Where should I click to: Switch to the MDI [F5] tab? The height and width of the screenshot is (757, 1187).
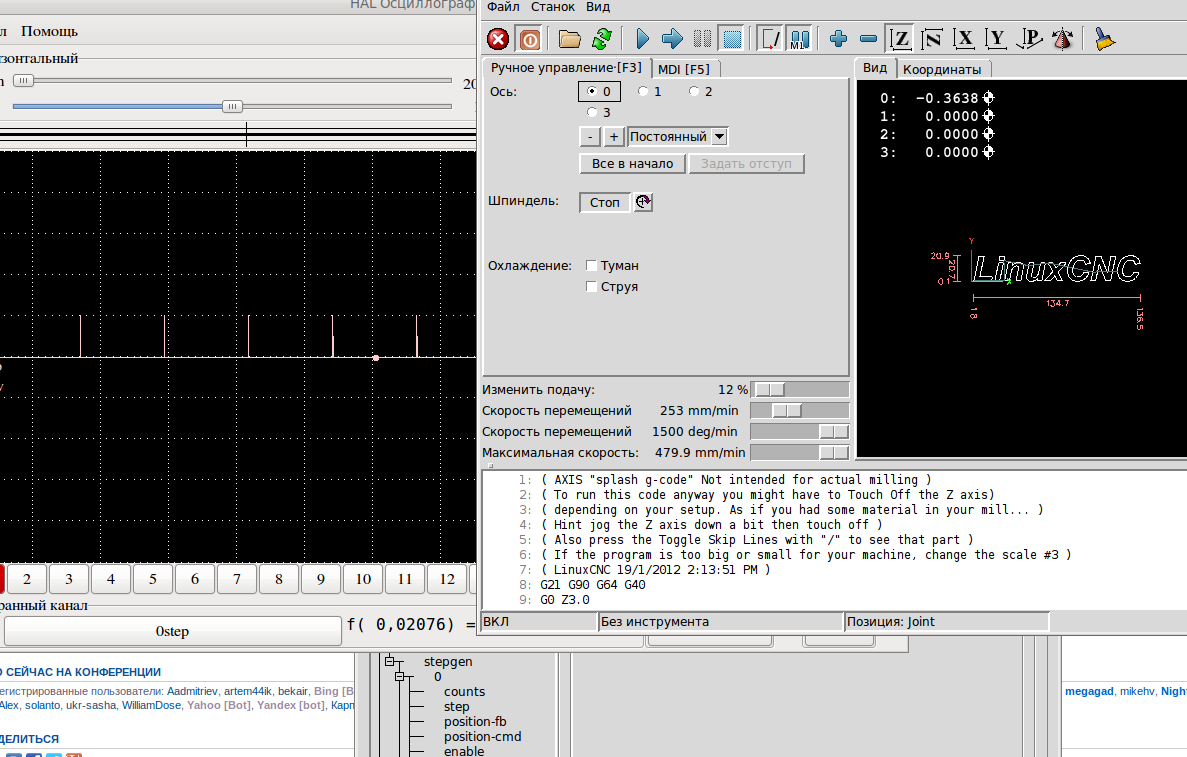[x=684, y=68]
